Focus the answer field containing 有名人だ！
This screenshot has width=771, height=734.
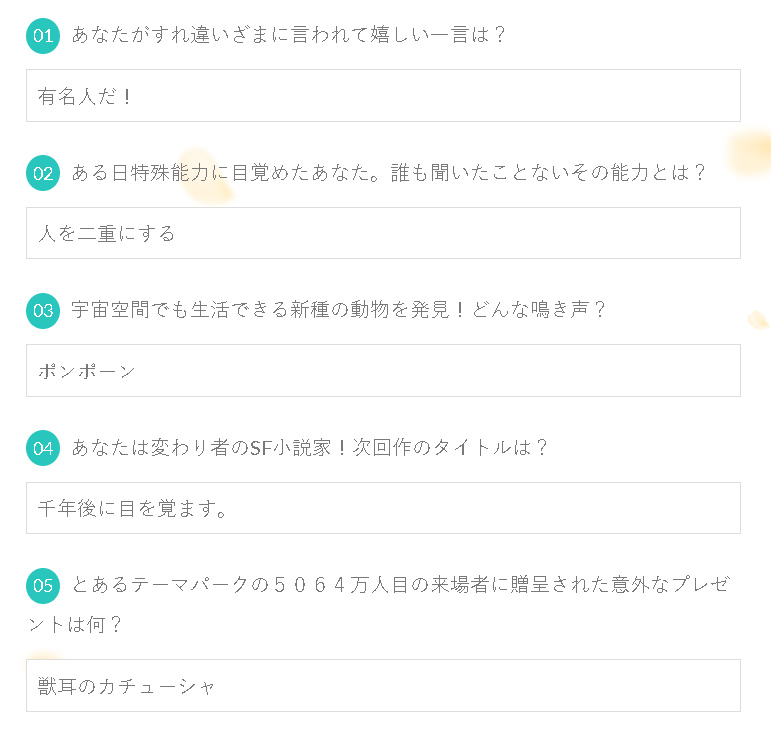(x=383, y=95)
